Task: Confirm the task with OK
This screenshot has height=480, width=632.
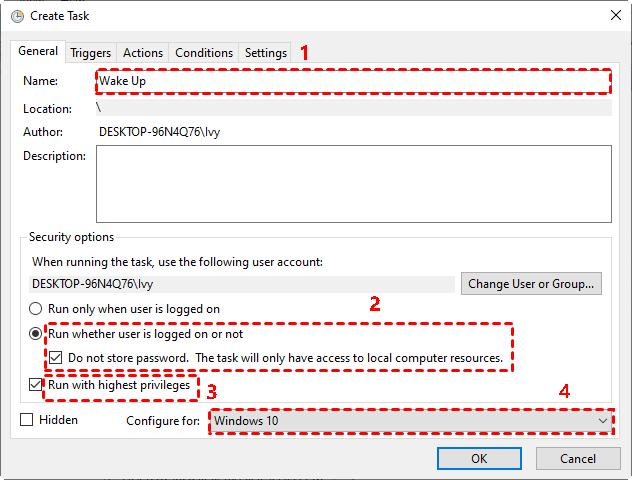Action: 479,458
